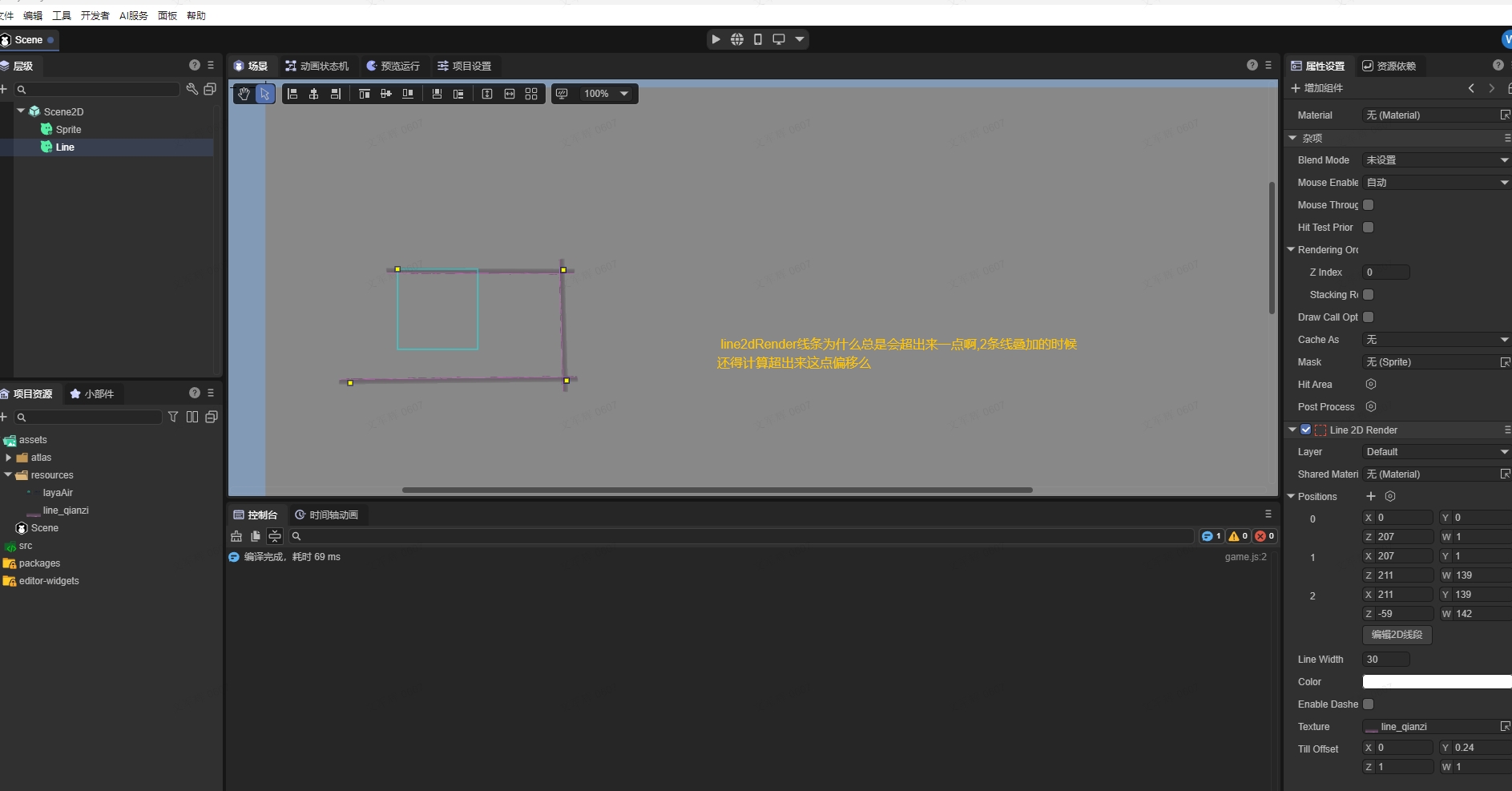
Task: Click the clear console icon
Action: pyautogui.click(x=236, y=536)
